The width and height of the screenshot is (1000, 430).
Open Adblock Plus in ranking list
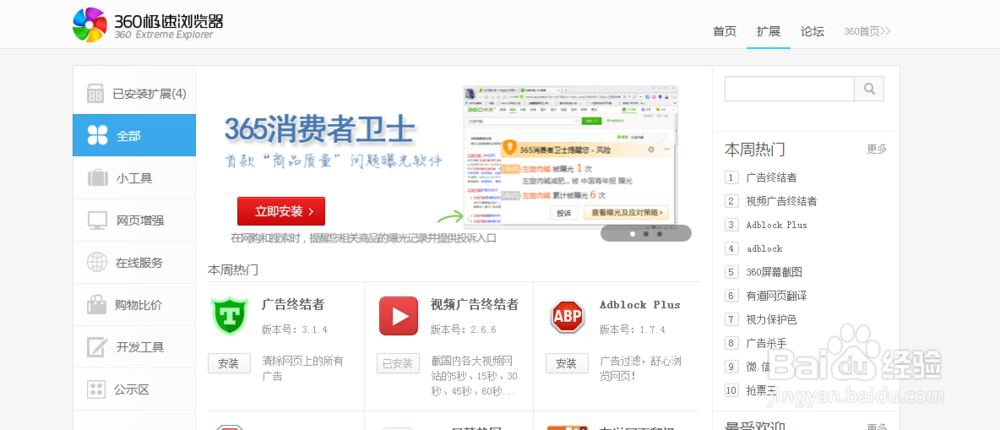coord(776,225)
